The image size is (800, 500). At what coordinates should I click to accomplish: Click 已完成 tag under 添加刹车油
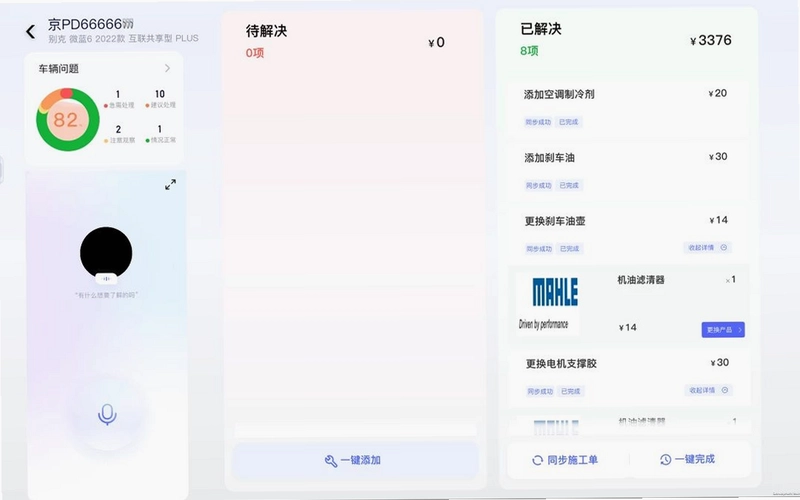click(x=569, y=185)
